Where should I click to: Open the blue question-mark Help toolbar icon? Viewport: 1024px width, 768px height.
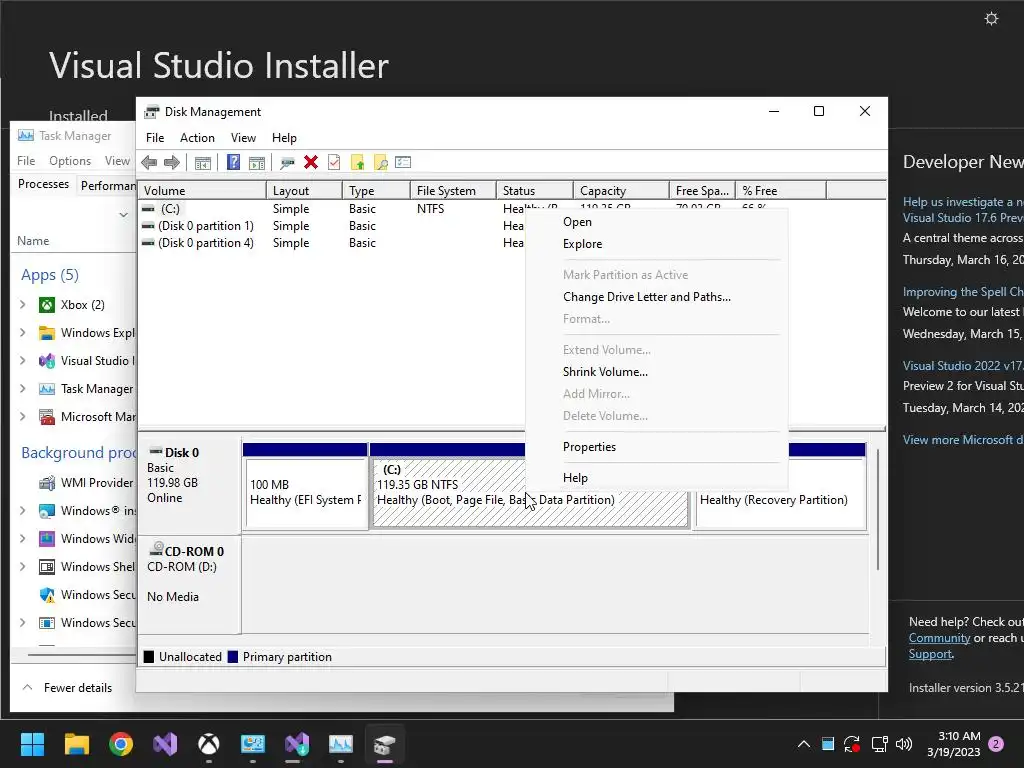point(233,163)
